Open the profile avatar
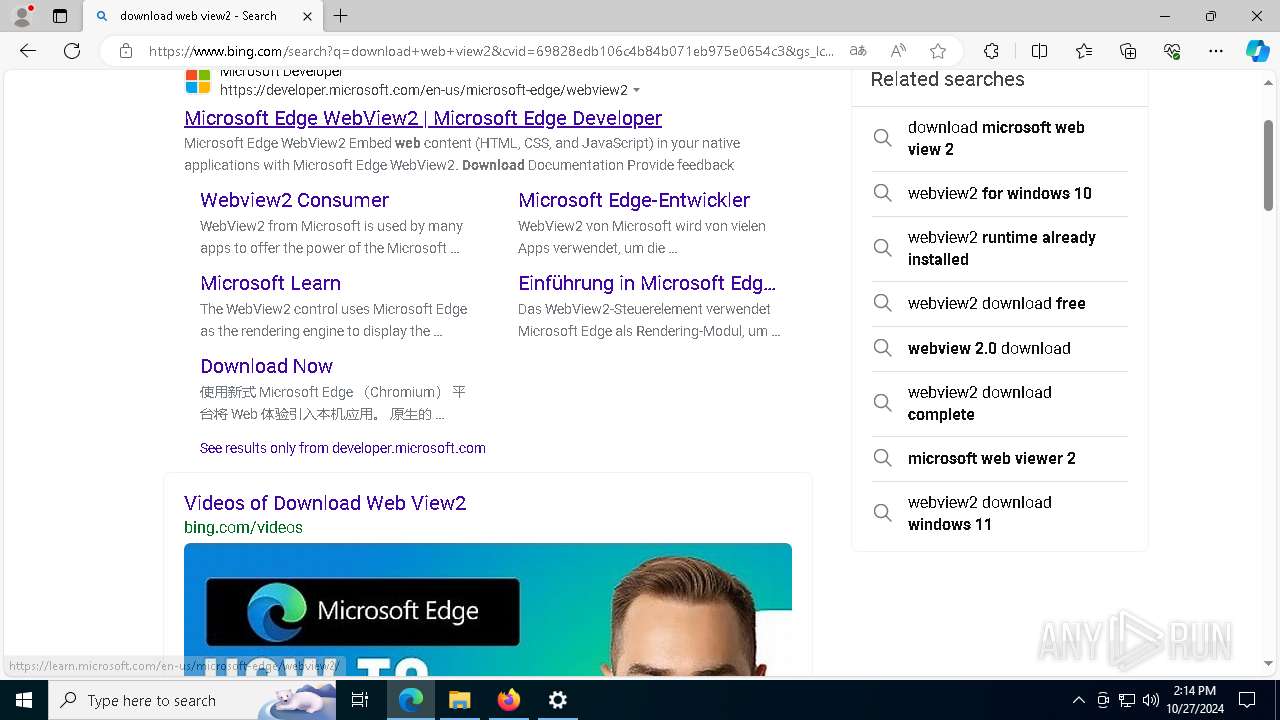This screenshot has height=720, width=1280. (x=22, y=16)
